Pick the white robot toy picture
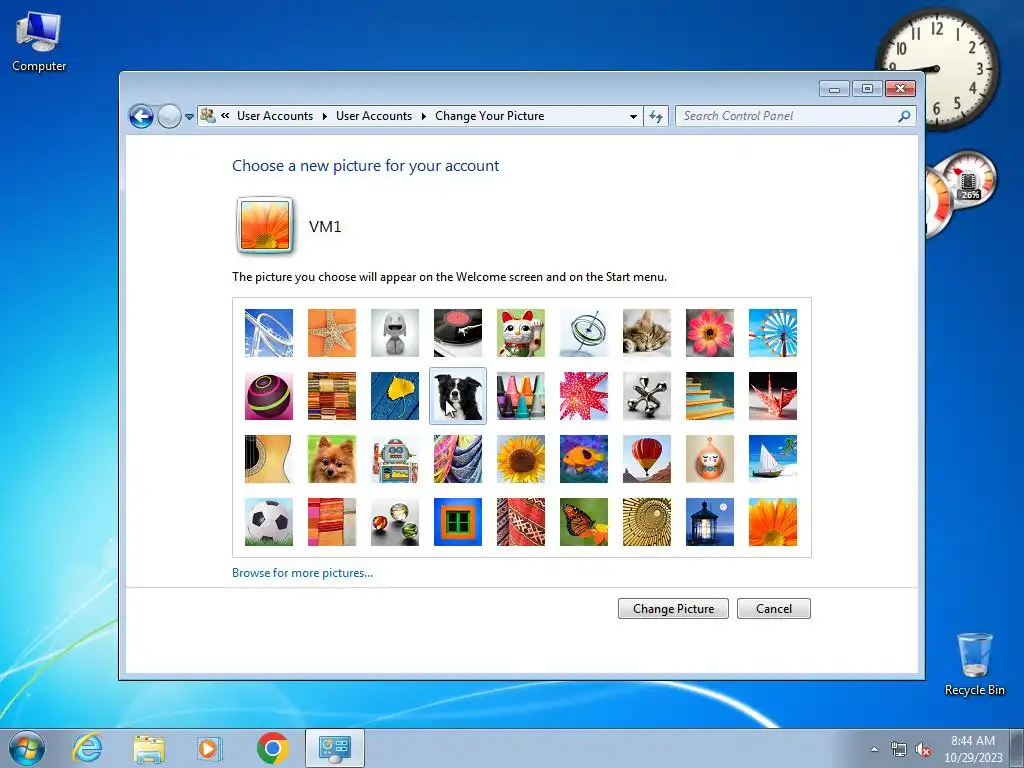The width and height of the screenshot is (1024, 768). [394, 333]
